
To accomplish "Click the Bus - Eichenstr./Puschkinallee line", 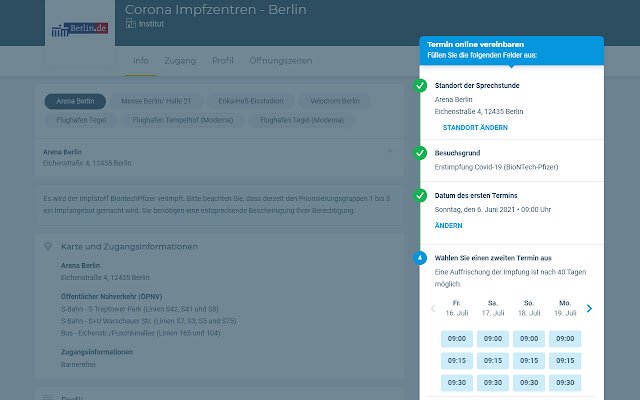I will click(x=140, y=333).
